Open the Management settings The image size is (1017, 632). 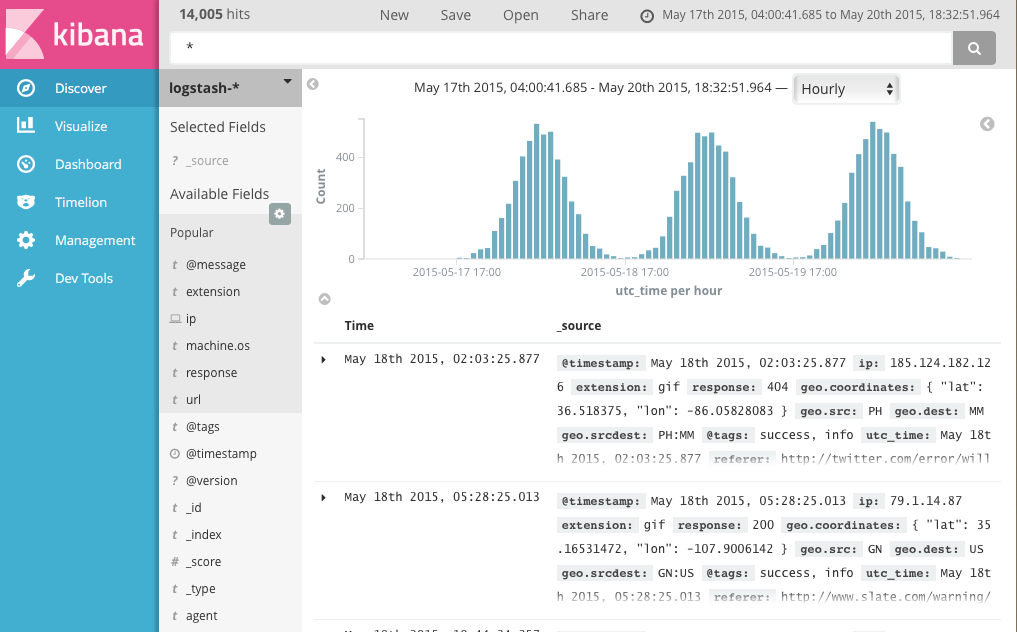94,241
